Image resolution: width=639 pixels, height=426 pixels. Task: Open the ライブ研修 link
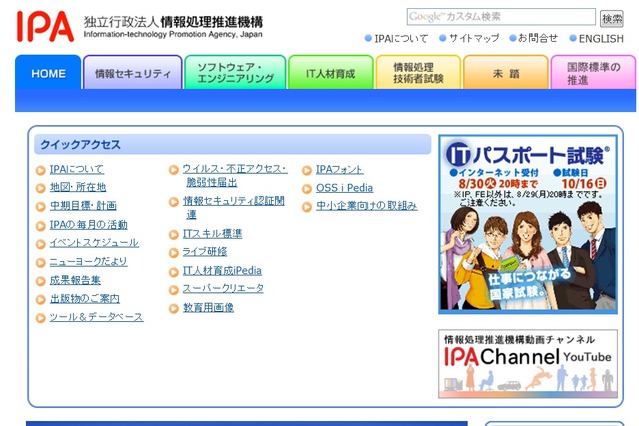click(205, 252)
